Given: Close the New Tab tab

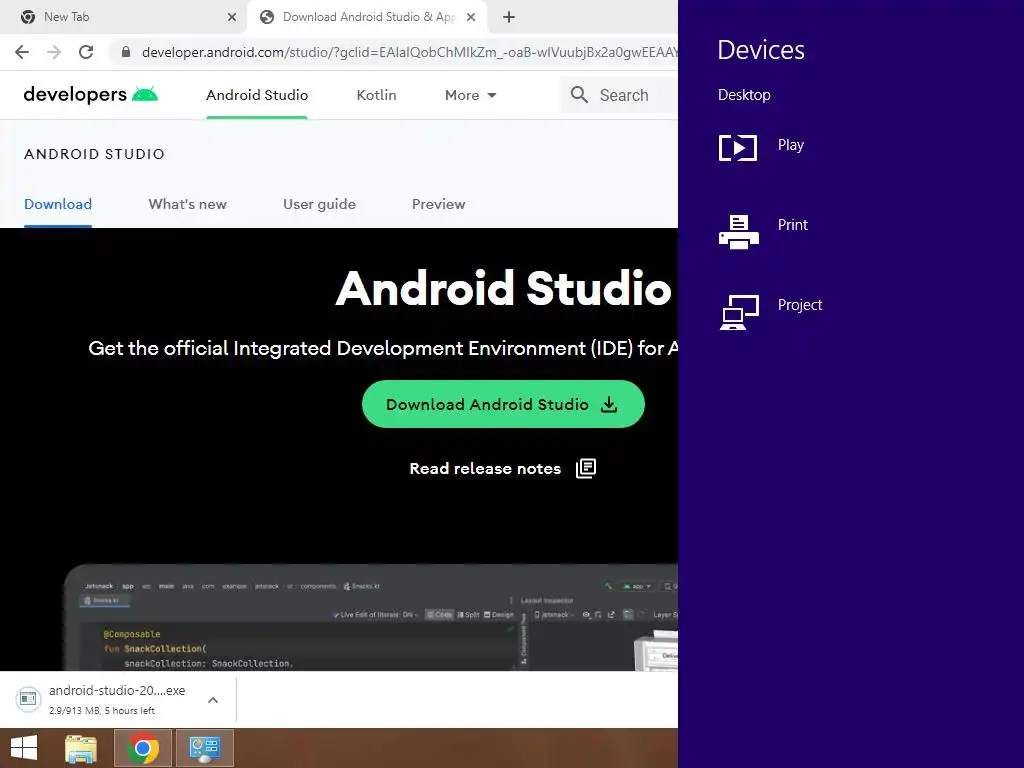Looking at the screenshot, I should (232, 17).
